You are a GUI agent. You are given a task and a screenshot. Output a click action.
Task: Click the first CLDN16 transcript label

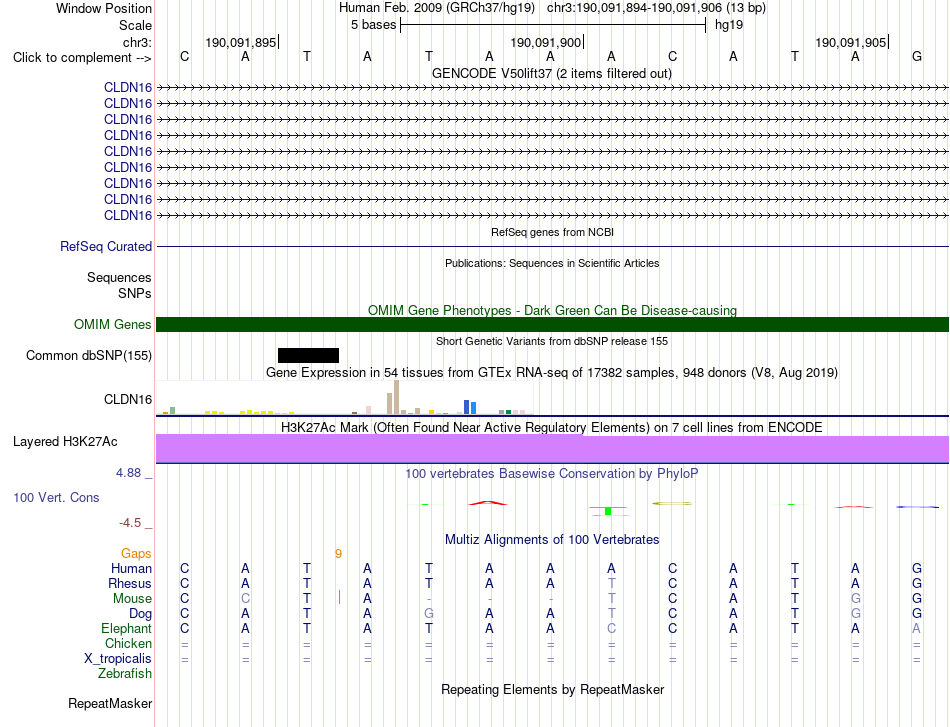128,88
